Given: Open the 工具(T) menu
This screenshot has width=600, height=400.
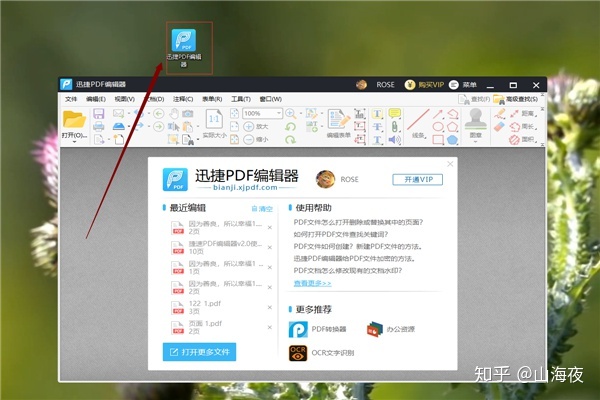Looking at the screenshot, I should [241, 99].
